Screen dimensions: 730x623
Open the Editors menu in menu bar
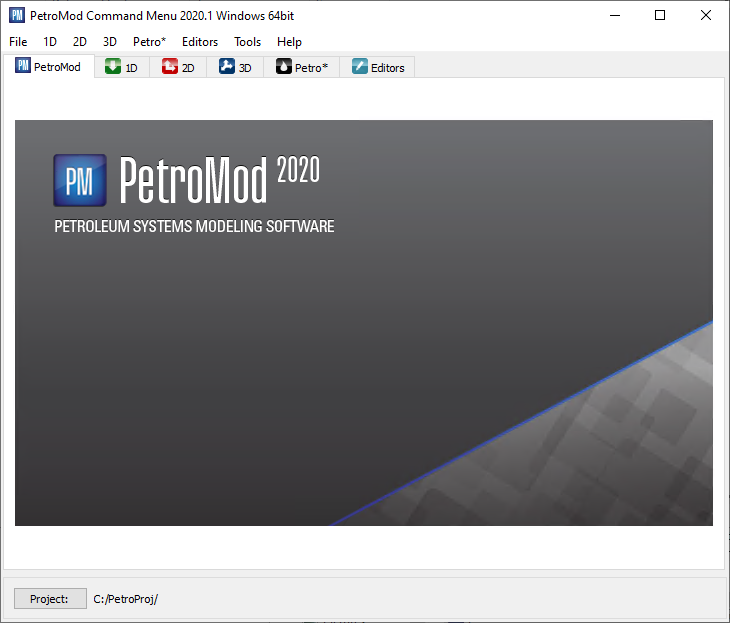(x=200, y=42)
